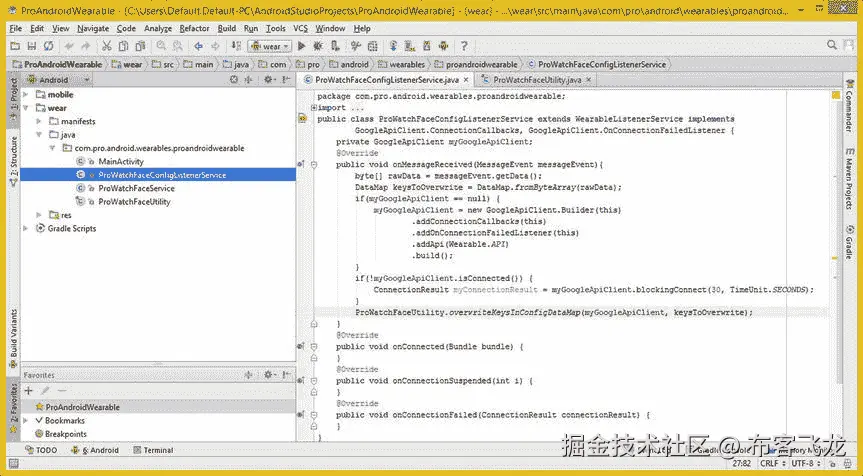
Task: Click the Copy toolbar icon
Action: click(123, 46)
